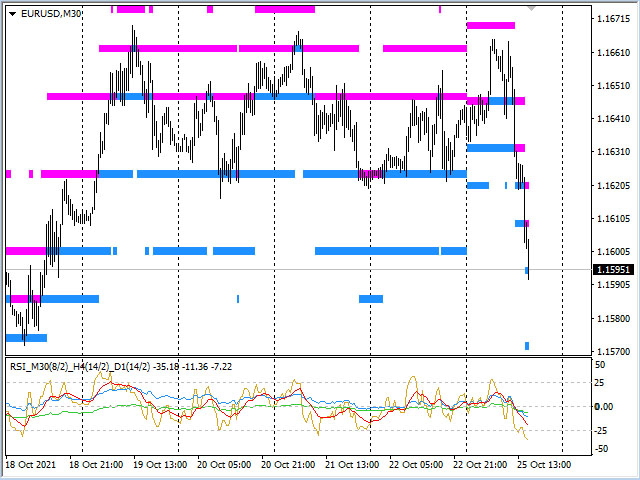Click time axis label 25 Oct 13:00

pyautogui.click(x=544, y=464)
